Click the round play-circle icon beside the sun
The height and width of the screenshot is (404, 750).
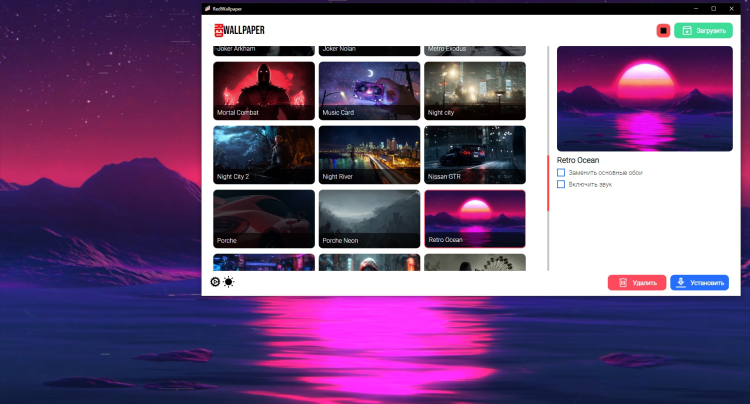215,282
